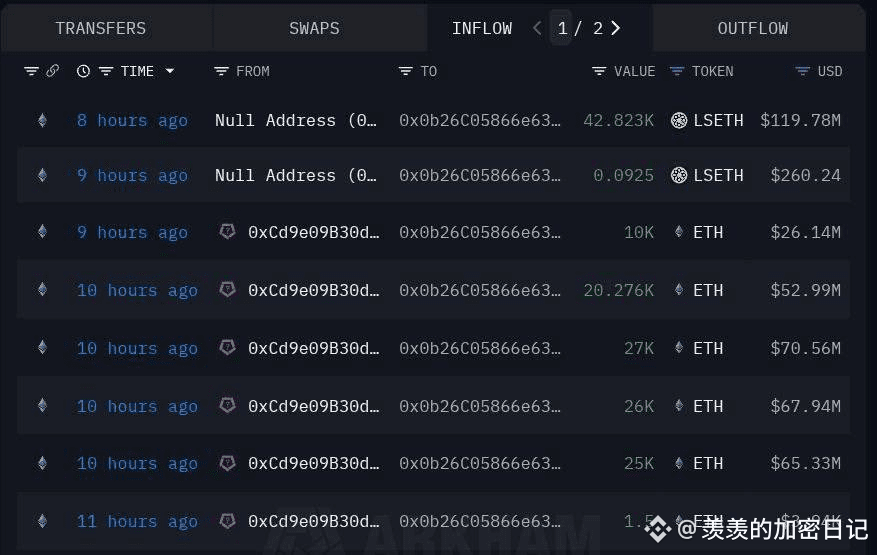Click recipient 0x0b26C05866e63 in $26.14M row
Screen dimensions: 877x555
[x=480, y=232]
